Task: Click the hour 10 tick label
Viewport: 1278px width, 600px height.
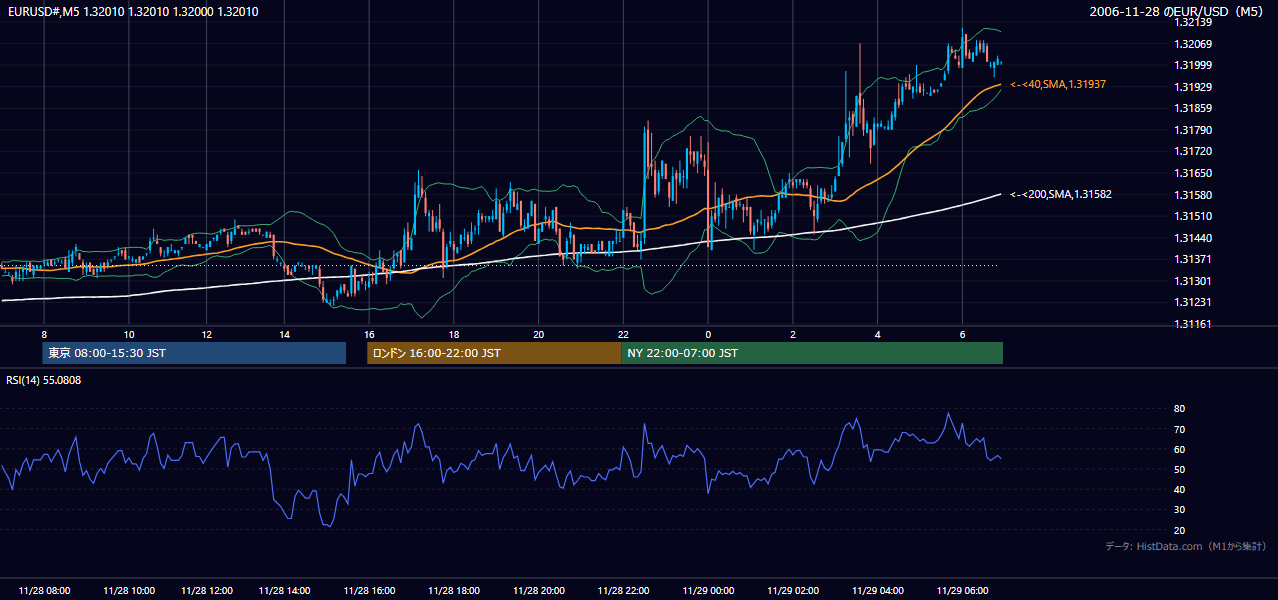Action: coord(129,334)
